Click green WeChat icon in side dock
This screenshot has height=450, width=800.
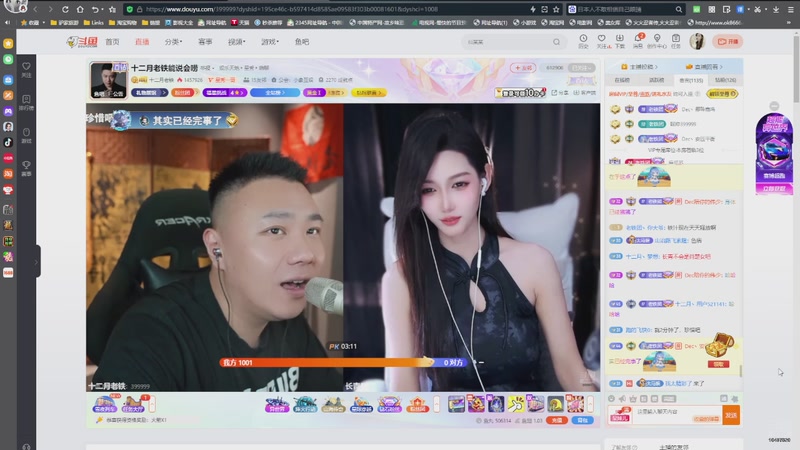click(8, 59)
